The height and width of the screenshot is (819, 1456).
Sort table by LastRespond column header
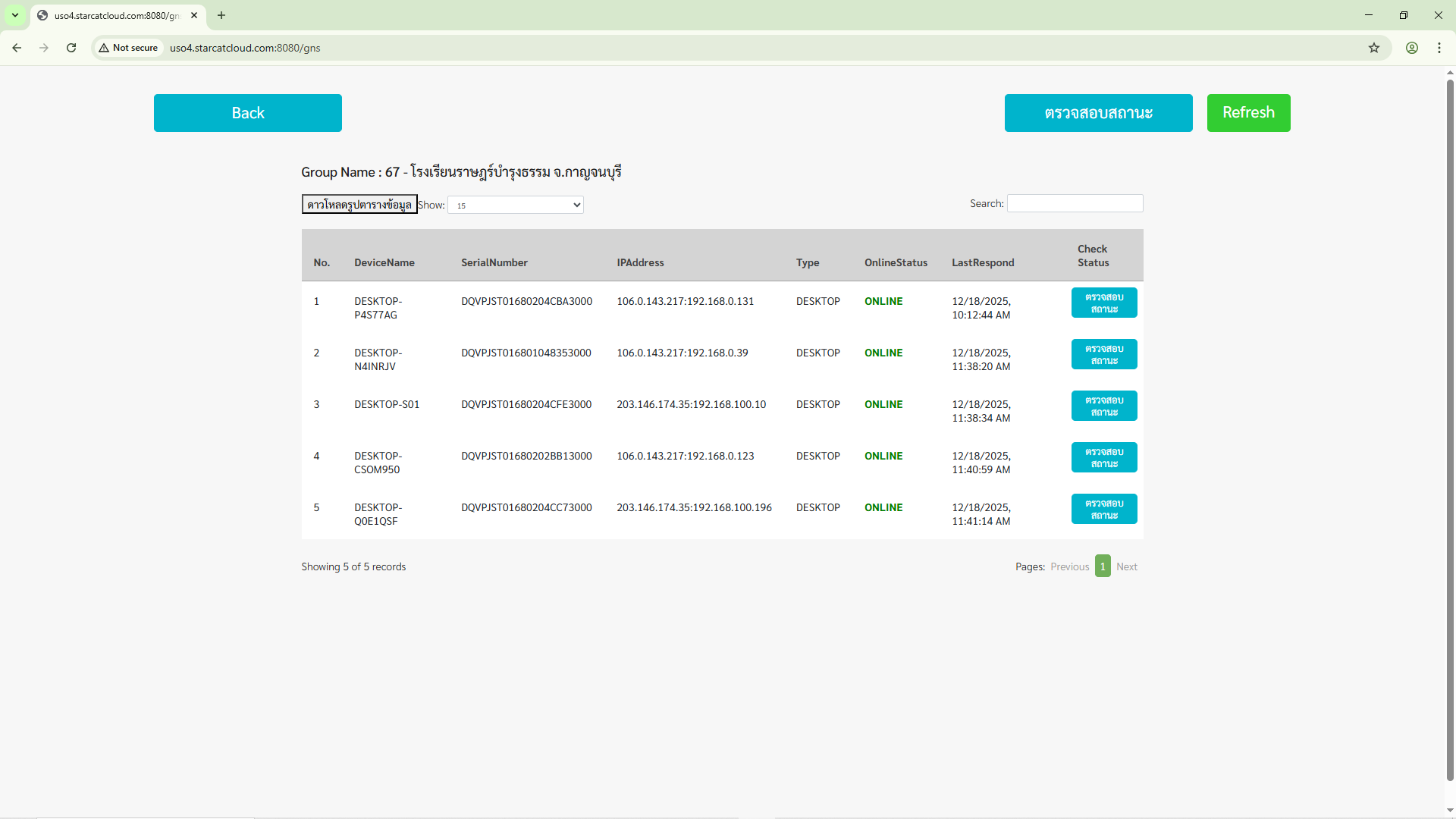(982, 262)
